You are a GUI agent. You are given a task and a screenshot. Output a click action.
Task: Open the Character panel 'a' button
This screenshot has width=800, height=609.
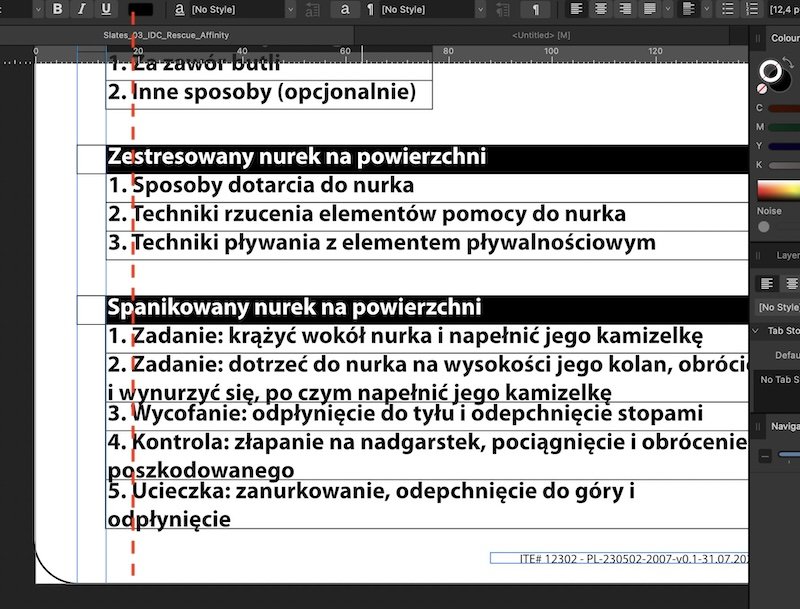(x=345, y=9)
